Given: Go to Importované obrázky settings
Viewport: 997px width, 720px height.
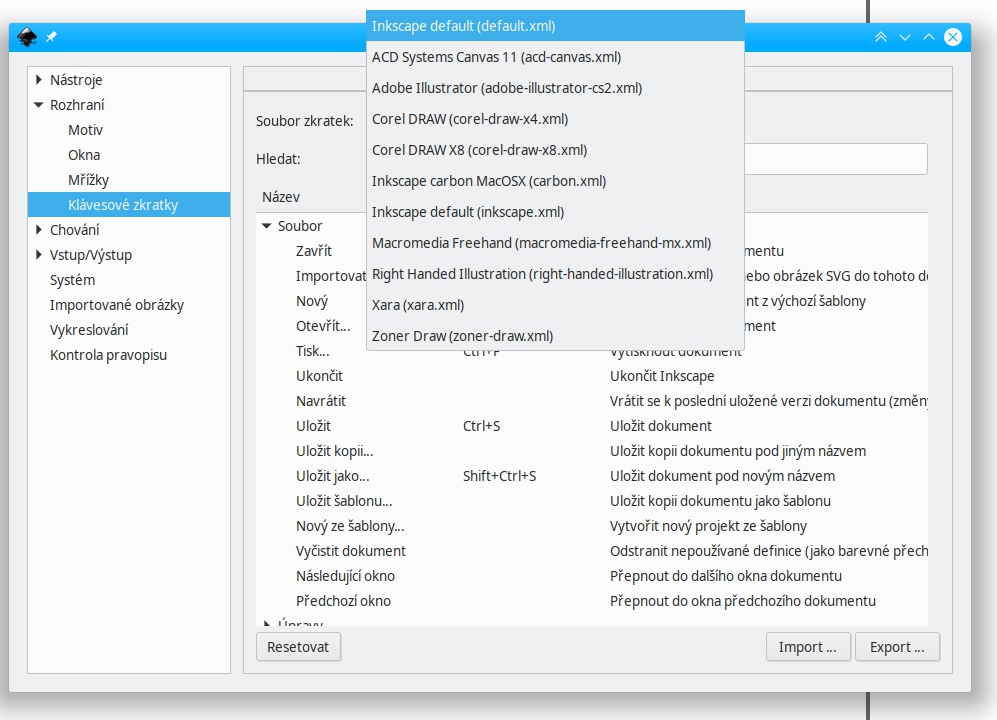Looking at the screenshot, I should tap(117, 305).
